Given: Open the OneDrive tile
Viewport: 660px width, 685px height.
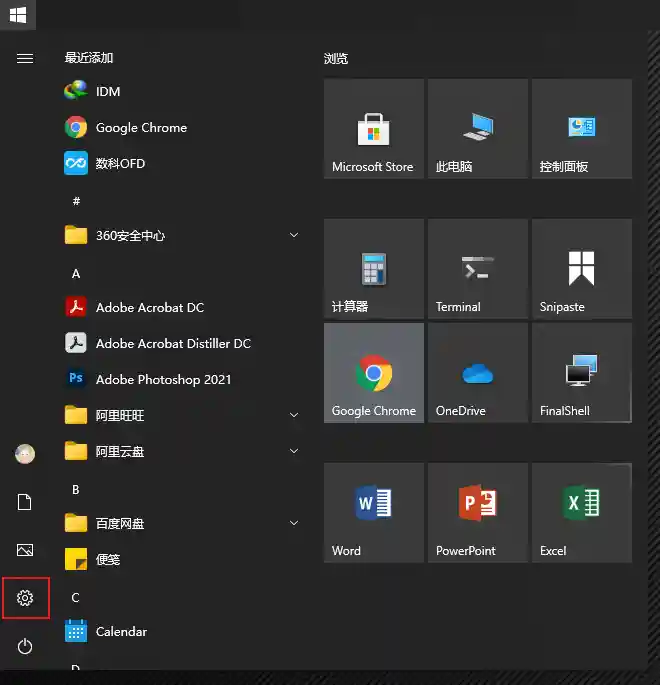Looking at the screenshot, I should click(478, 373).
